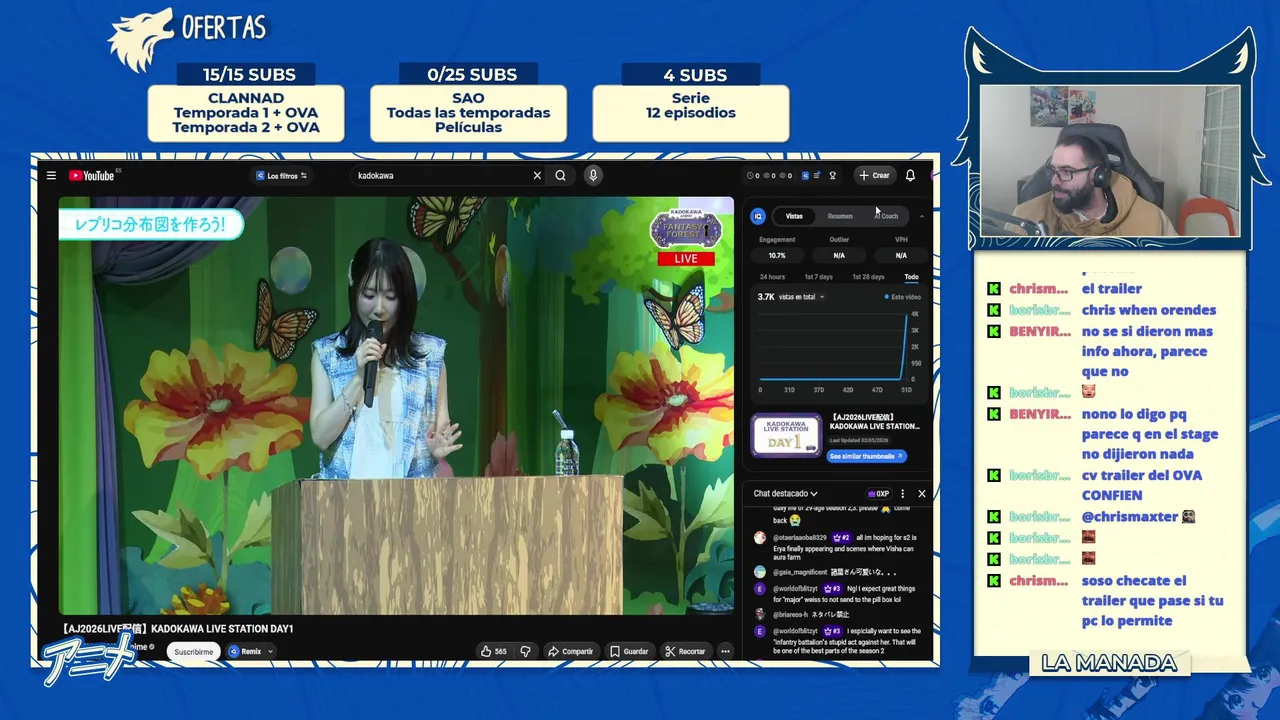
Task: Open the 'Los filtros' filter button
Action: (281, 175)
